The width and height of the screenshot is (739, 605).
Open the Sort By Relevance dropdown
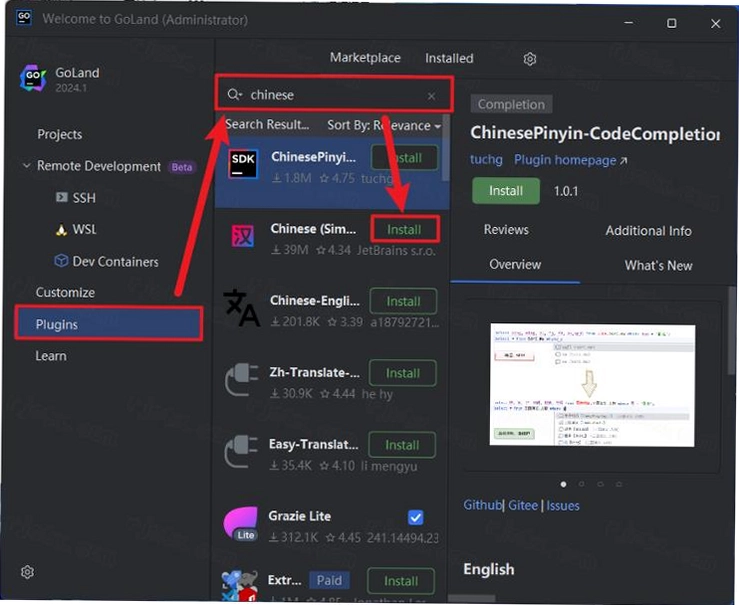pos(384,125)
